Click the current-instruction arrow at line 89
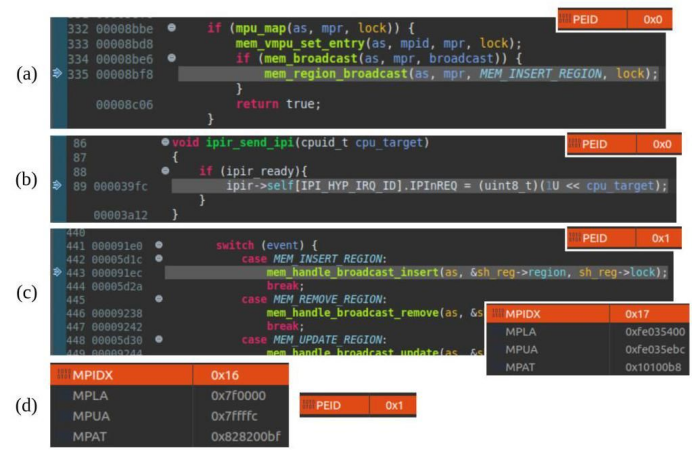This screenshot has width=692, height=450. coord(57,185)
